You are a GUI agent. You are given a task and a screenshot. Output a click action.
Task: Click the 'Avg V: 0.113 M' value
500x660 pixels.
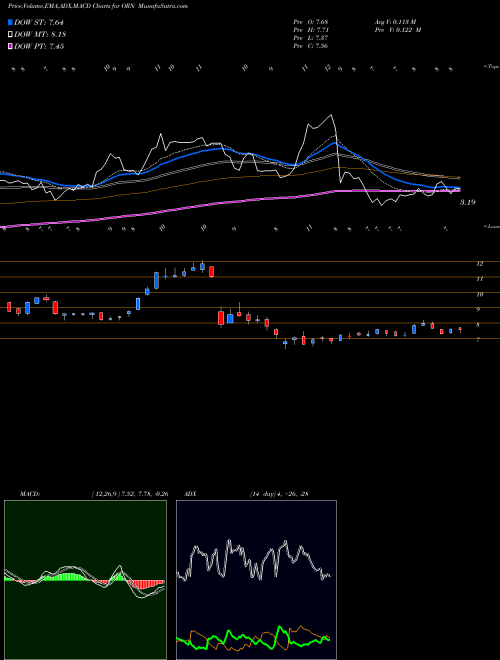pyautogui.click(x=395, y=22)
